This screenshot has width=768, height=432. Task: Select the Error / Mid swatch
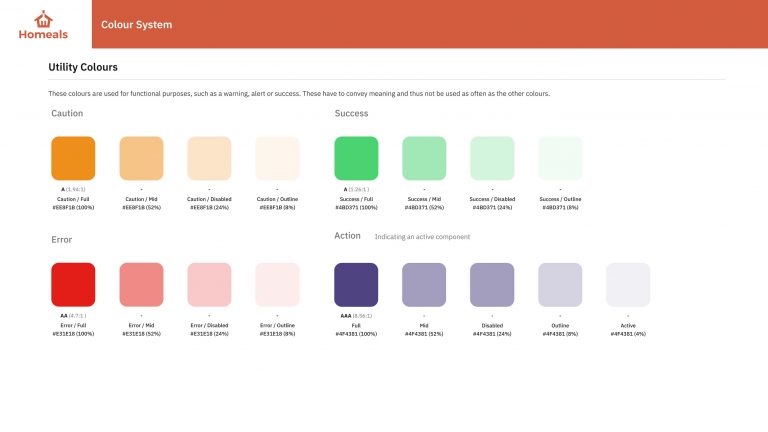pyautogui.click(x=141, y=285)
